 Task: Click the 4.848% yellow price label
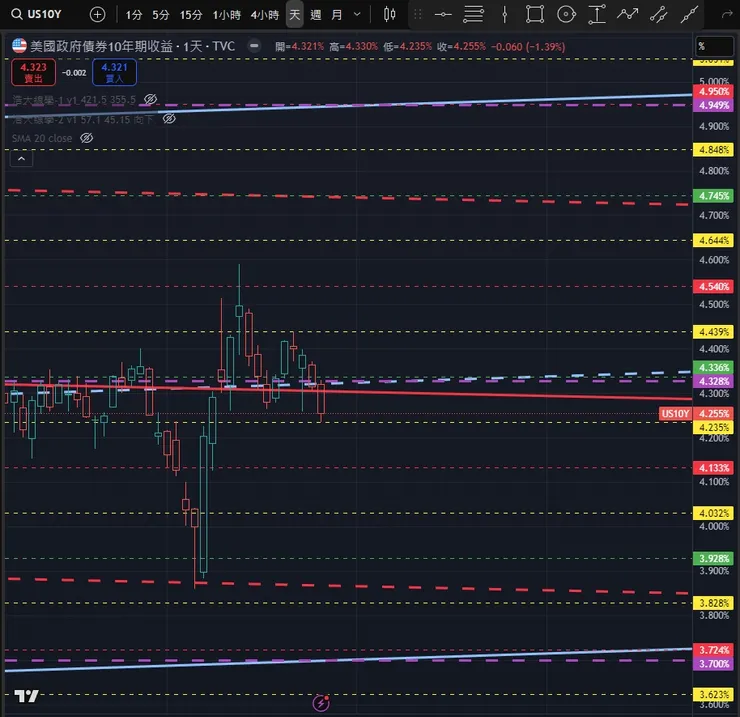coord(714,150)
